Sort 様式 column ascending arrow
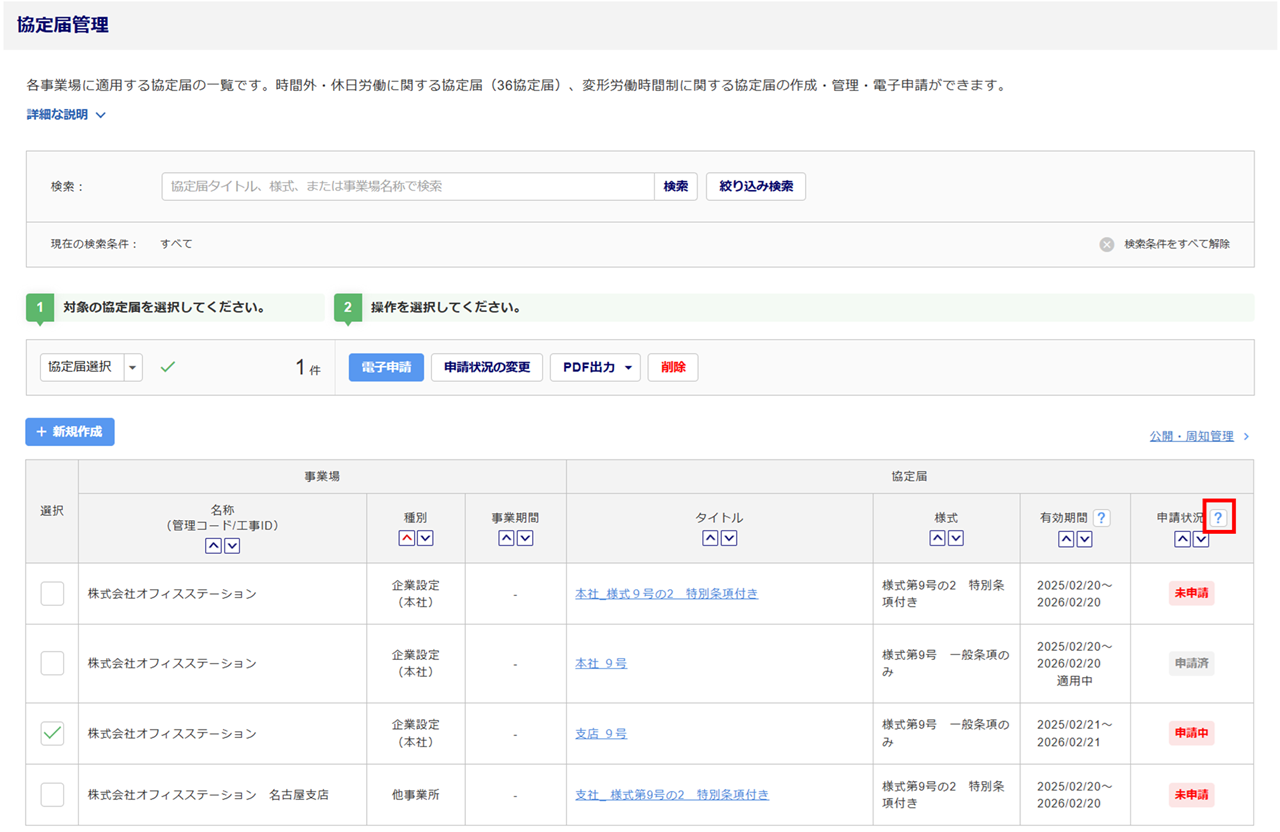Screen dimensions: 1280x832 pyautogui.click(x=937, y=538)
